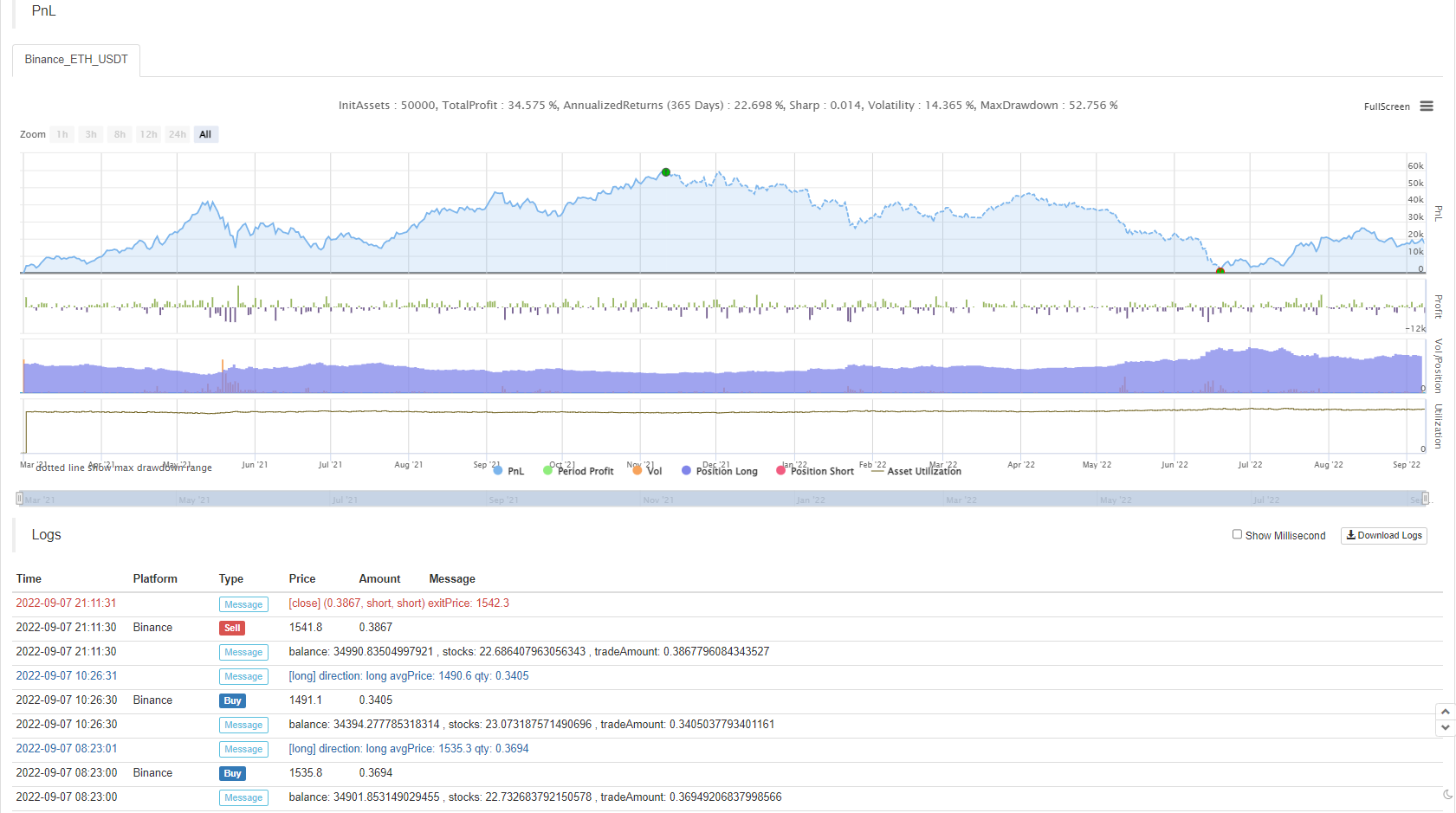Image resolution: width=1456 pixels, height=813 pixels.
Task: Click the Amount column header
Action: [379, 578]
